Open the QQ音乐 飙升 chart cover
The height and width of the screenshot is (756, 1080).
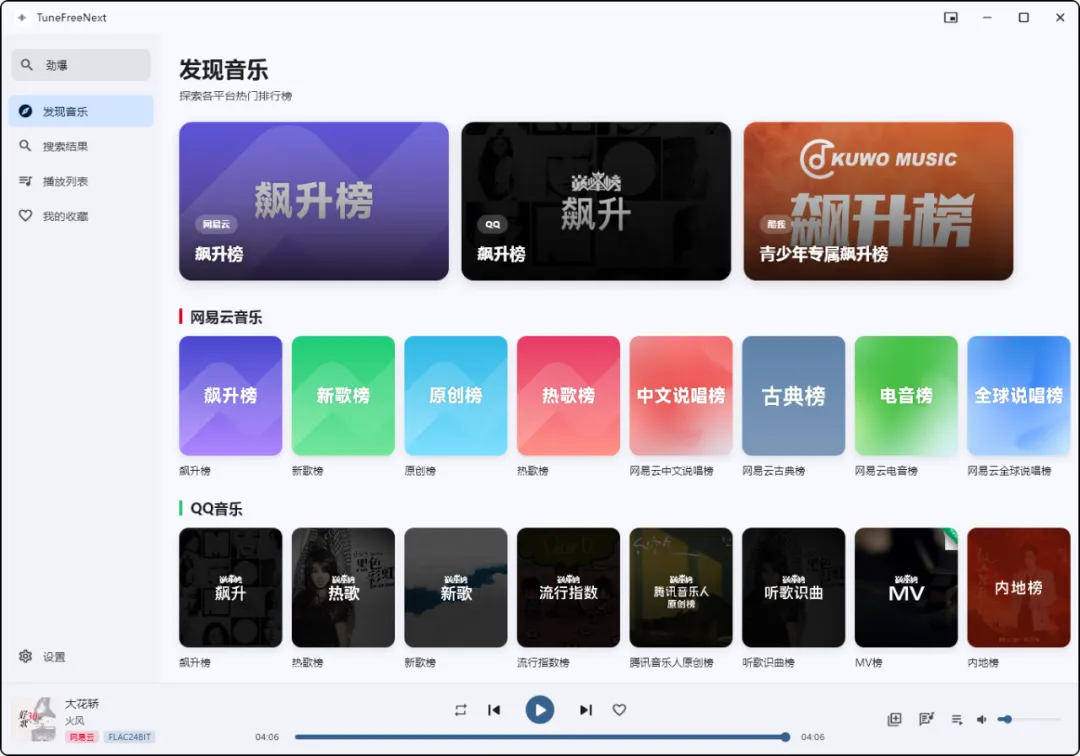pyautogui.click(x=231, y=587)
